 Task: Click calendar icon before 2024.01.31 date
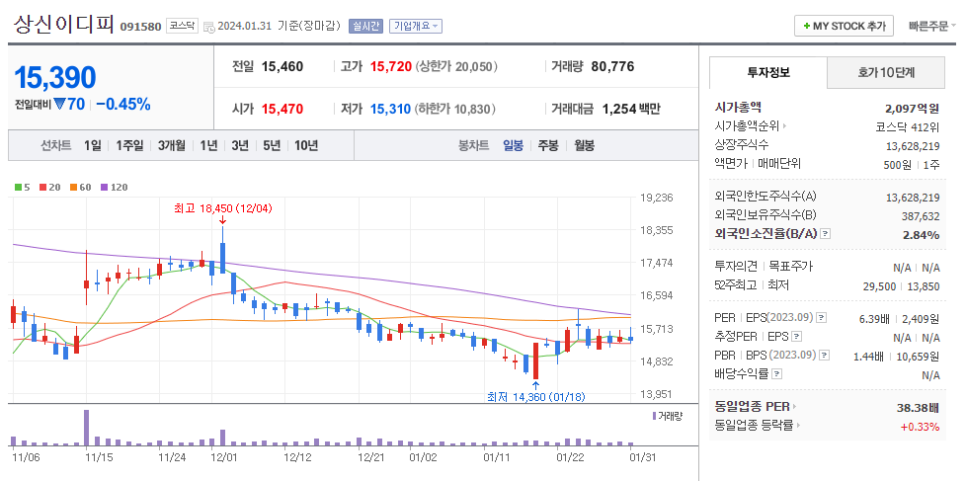(x=208, y=27)
